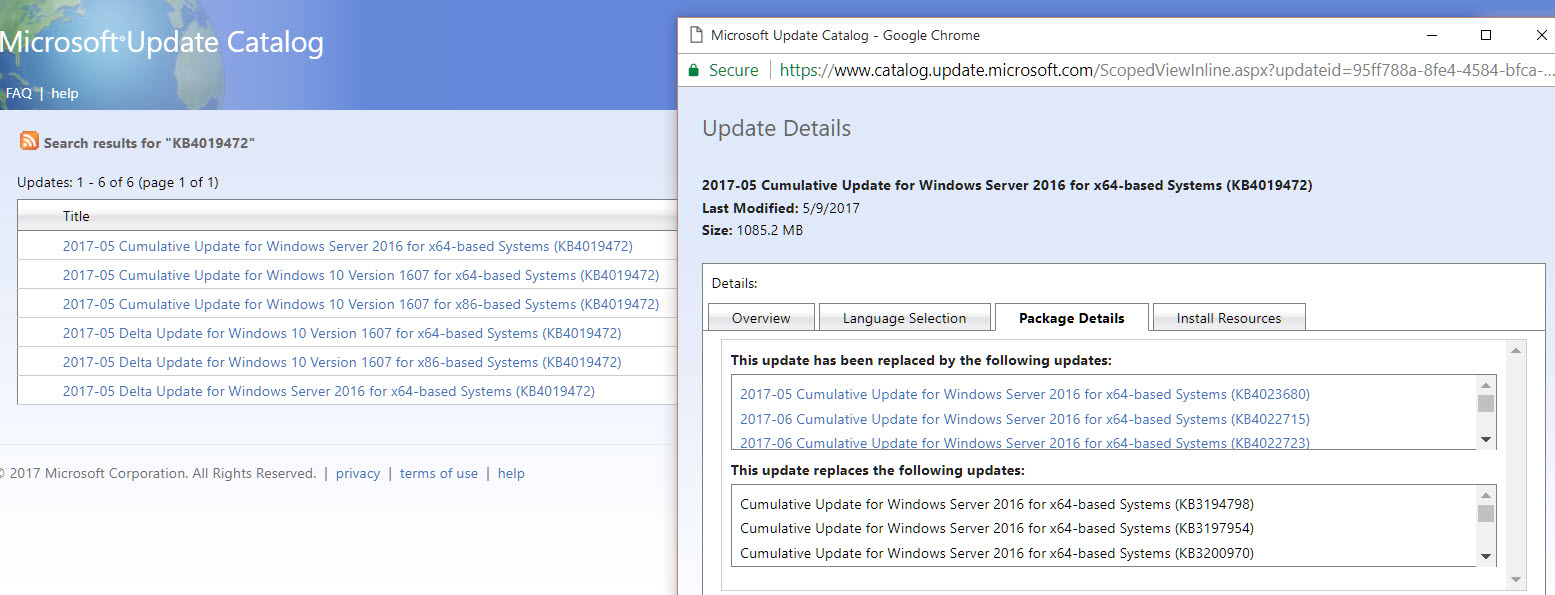Click up arrow of replaces list scrollbar
This screenshot has width=1555, height=595.
pyautogui.click(x=1486, y=495)
